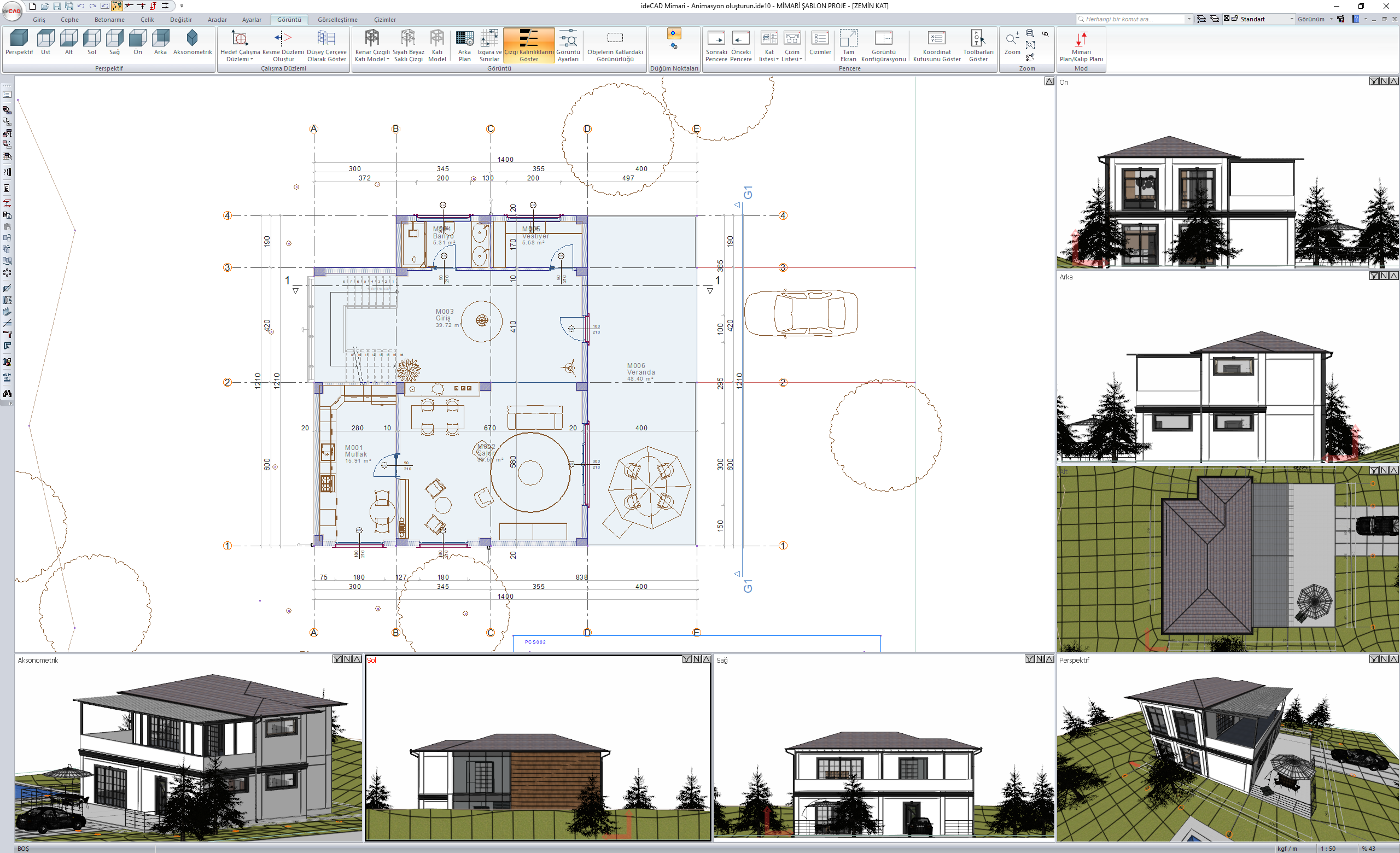This screenshot has width=1400, height=853.
Task: Open the Betonarme ribbon tab
Action: pyautogui.click(x=109, y=19)
